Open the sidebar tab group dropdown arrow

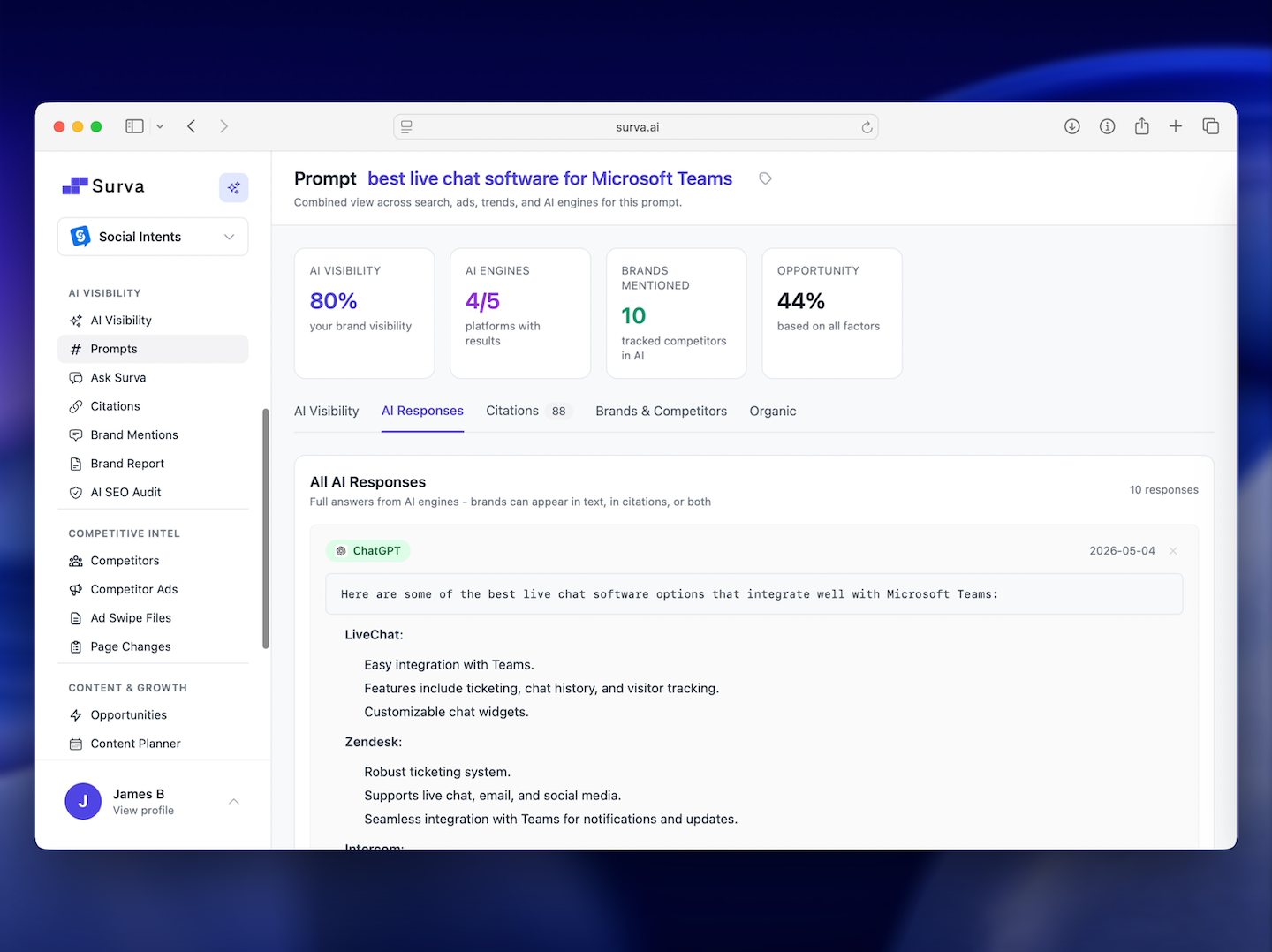[x=160, y=127]
